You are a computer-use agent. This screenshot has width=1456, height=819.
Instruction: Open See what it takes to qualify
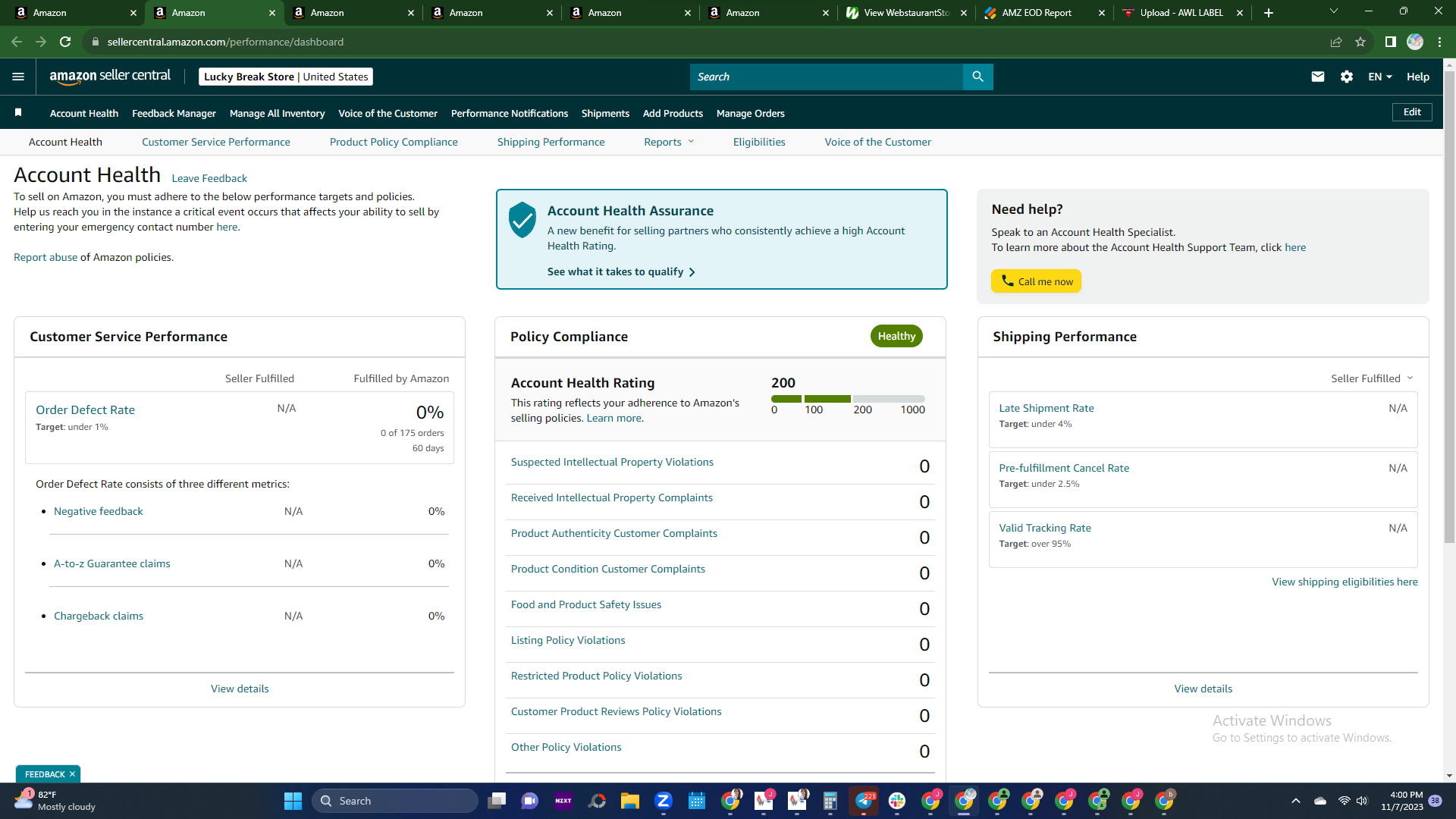pyautogui.click(x=621, y=271)
